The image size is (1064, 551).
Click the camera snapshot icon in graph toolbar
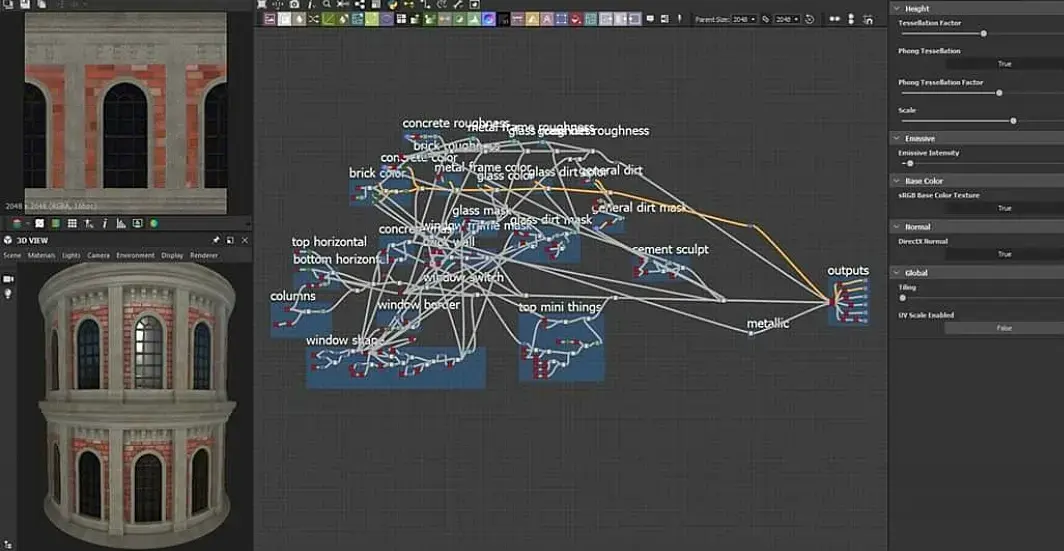click(294, 4)
